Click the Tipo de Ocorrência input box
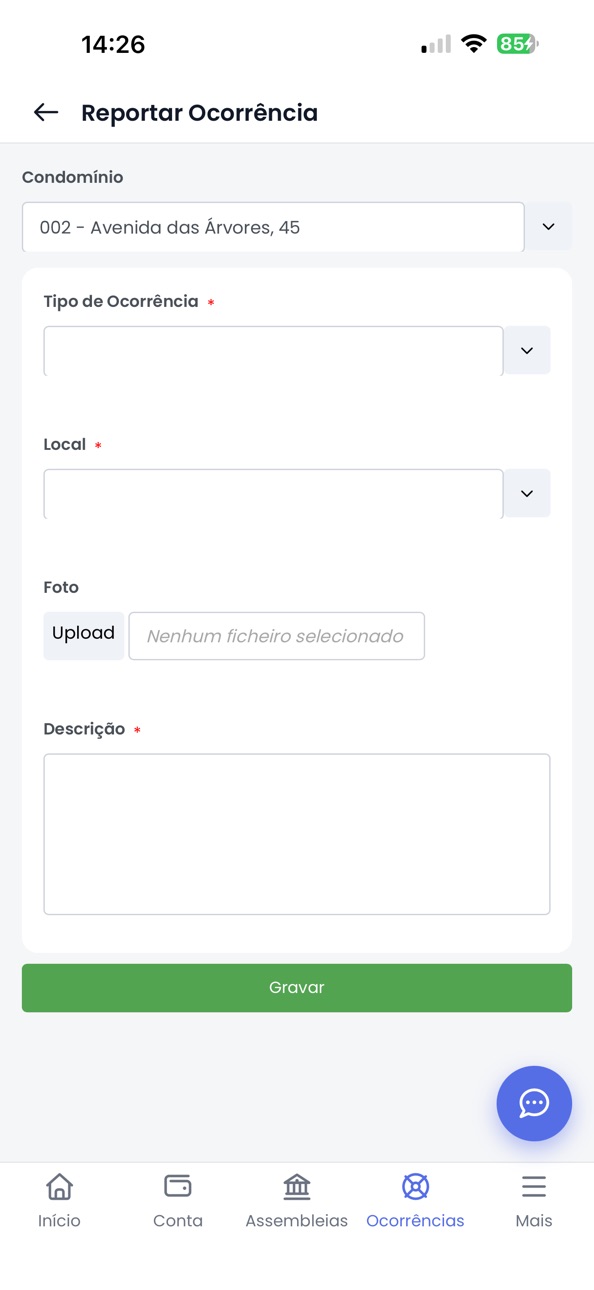594x1290 pixels. 273,351
